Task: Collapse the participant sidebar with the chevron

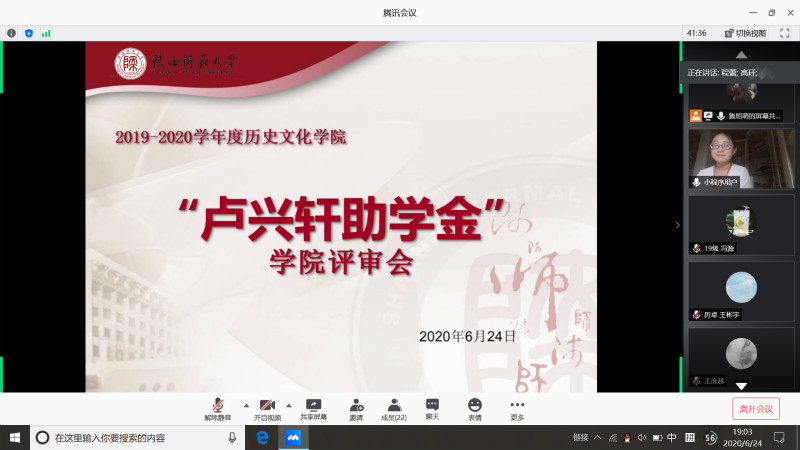Action: pos(677,225)
